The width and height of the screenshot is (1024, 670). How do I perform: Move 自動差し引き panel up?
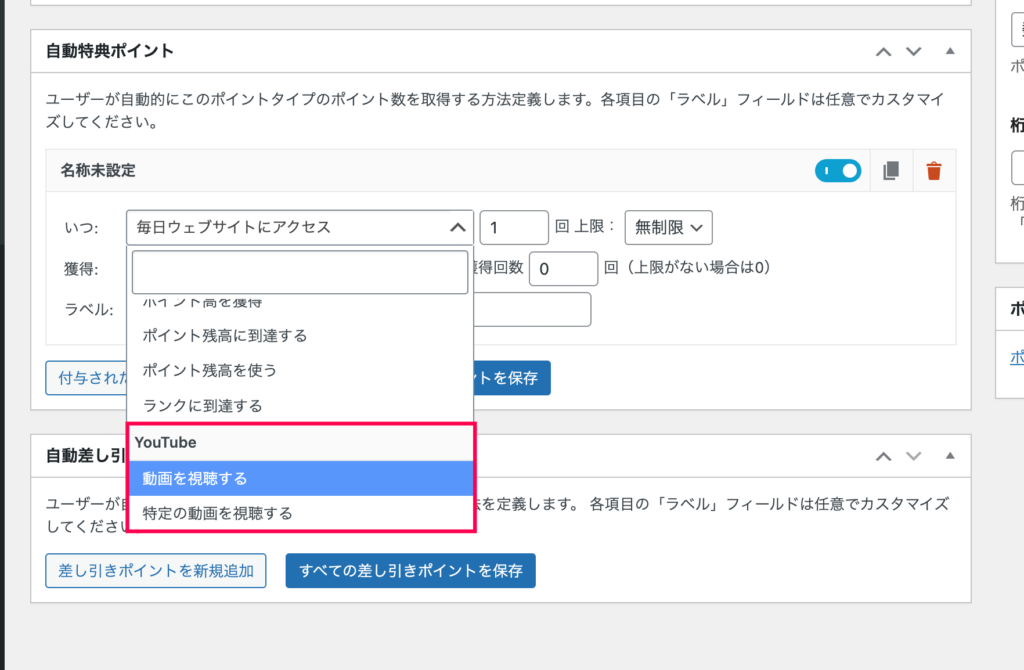883,456
